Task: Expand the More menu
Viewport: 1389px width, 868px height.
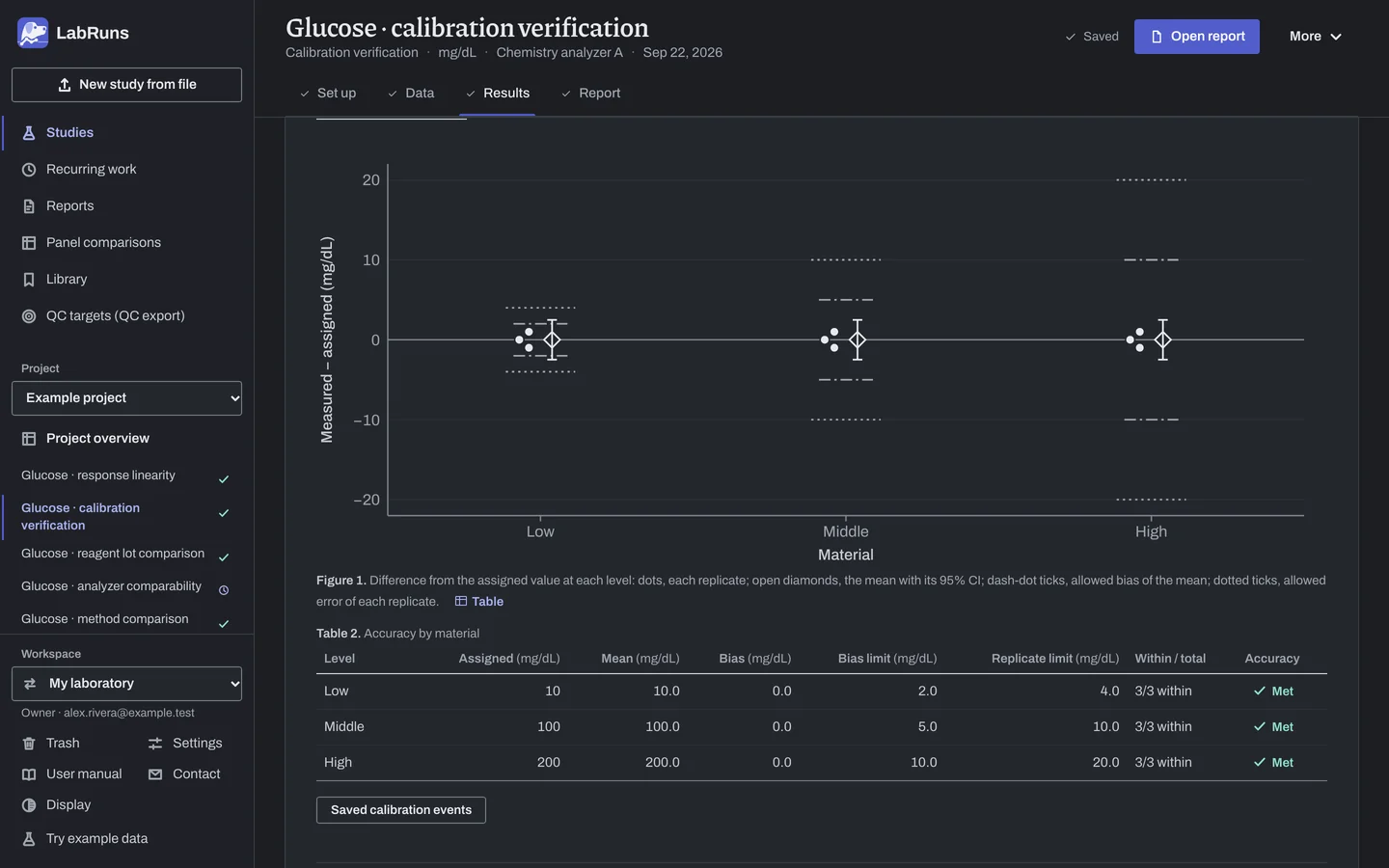Action: tap(1315, 37)
